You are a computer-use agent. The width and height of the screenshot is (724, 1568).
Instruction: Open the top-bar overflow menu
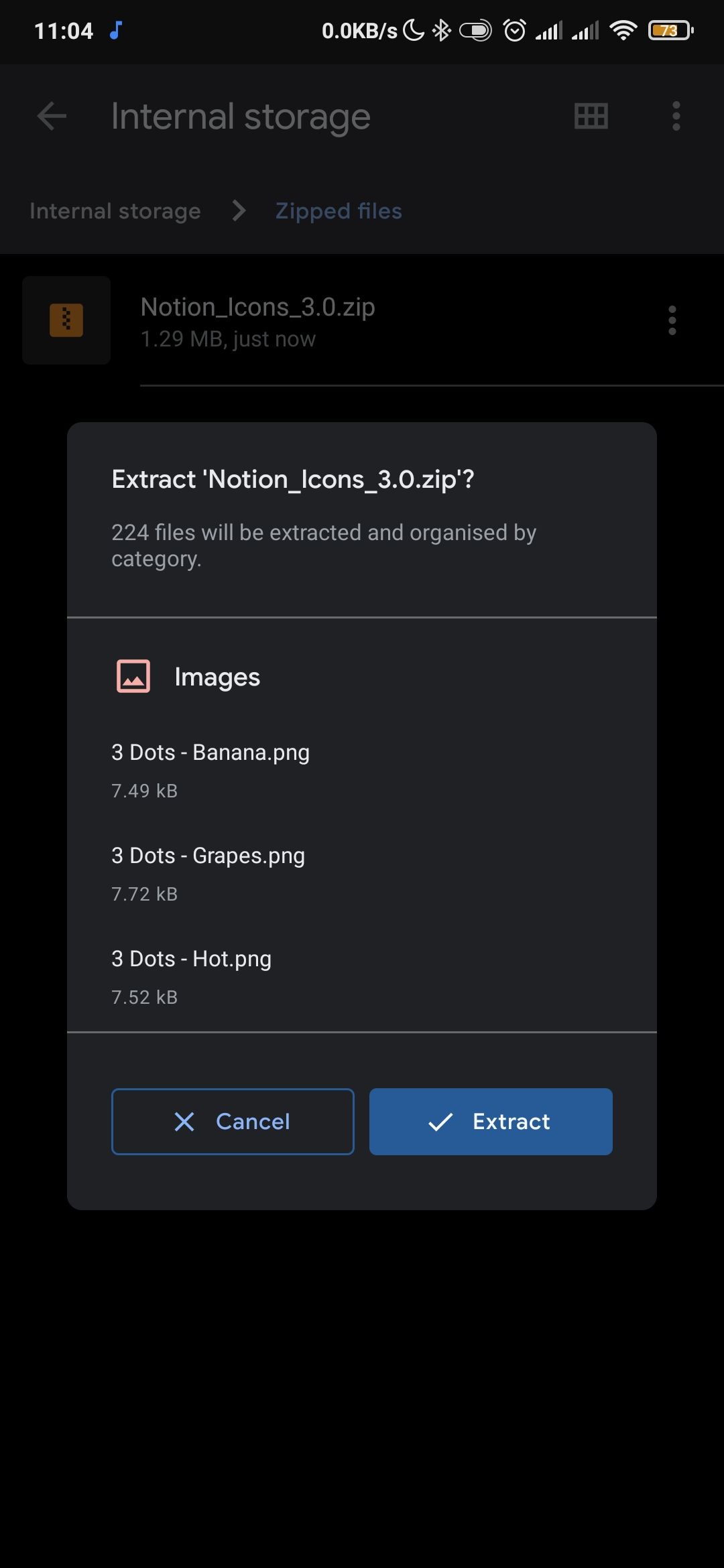(x=676, y=117)
